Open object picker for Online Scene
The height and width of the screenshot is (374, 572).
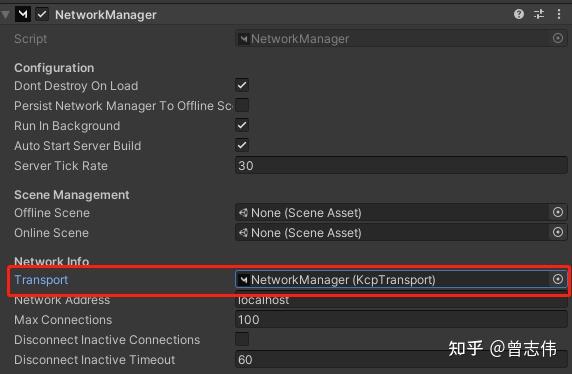pos(558,232)
